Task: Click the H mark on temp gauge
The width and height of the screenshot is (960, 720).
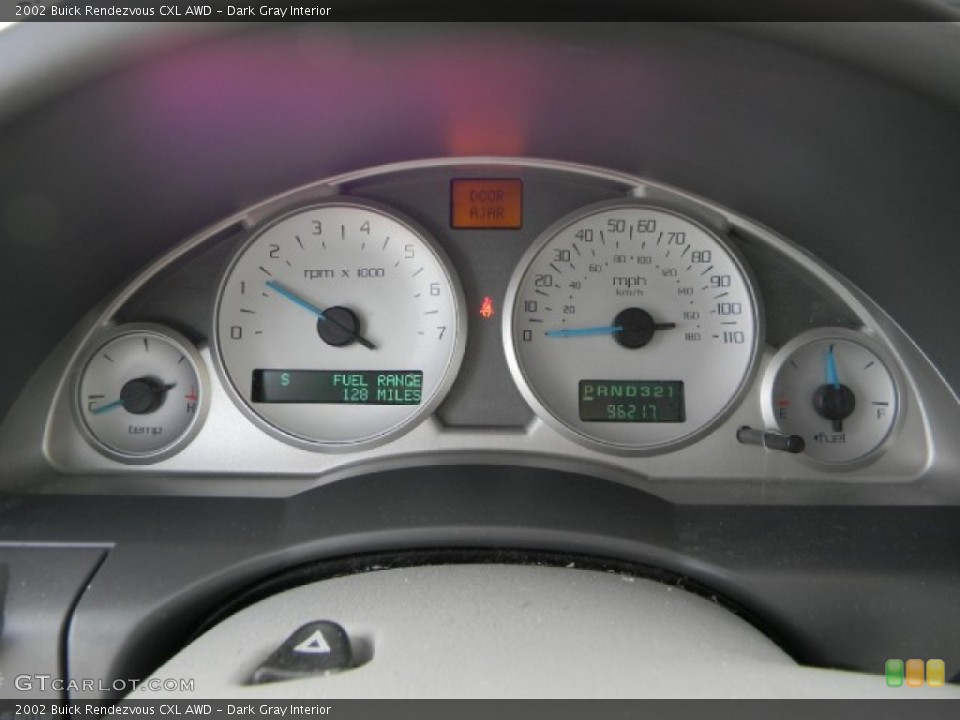Action: click(x=191, y=407)
